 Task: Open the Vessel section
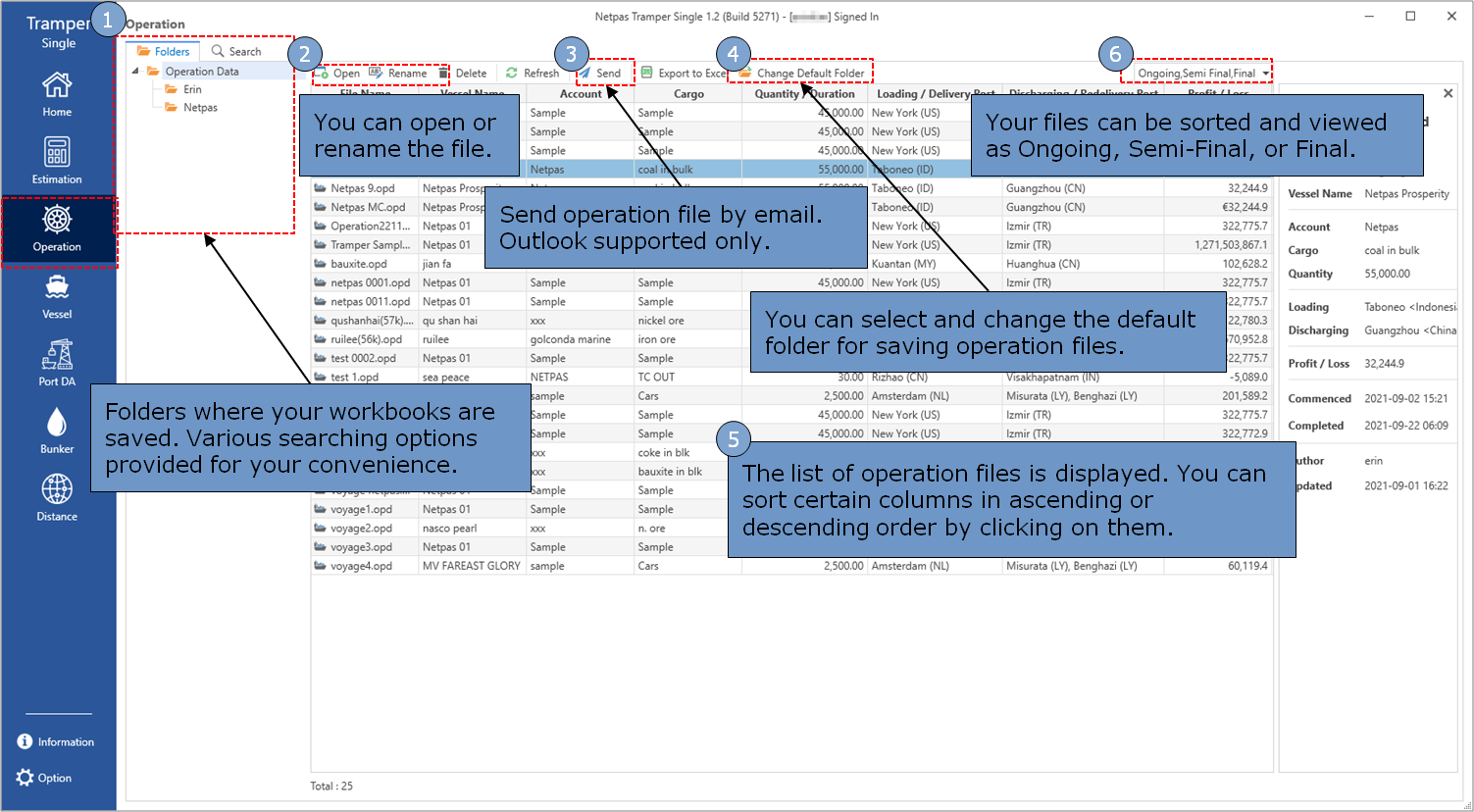(57, 296)
